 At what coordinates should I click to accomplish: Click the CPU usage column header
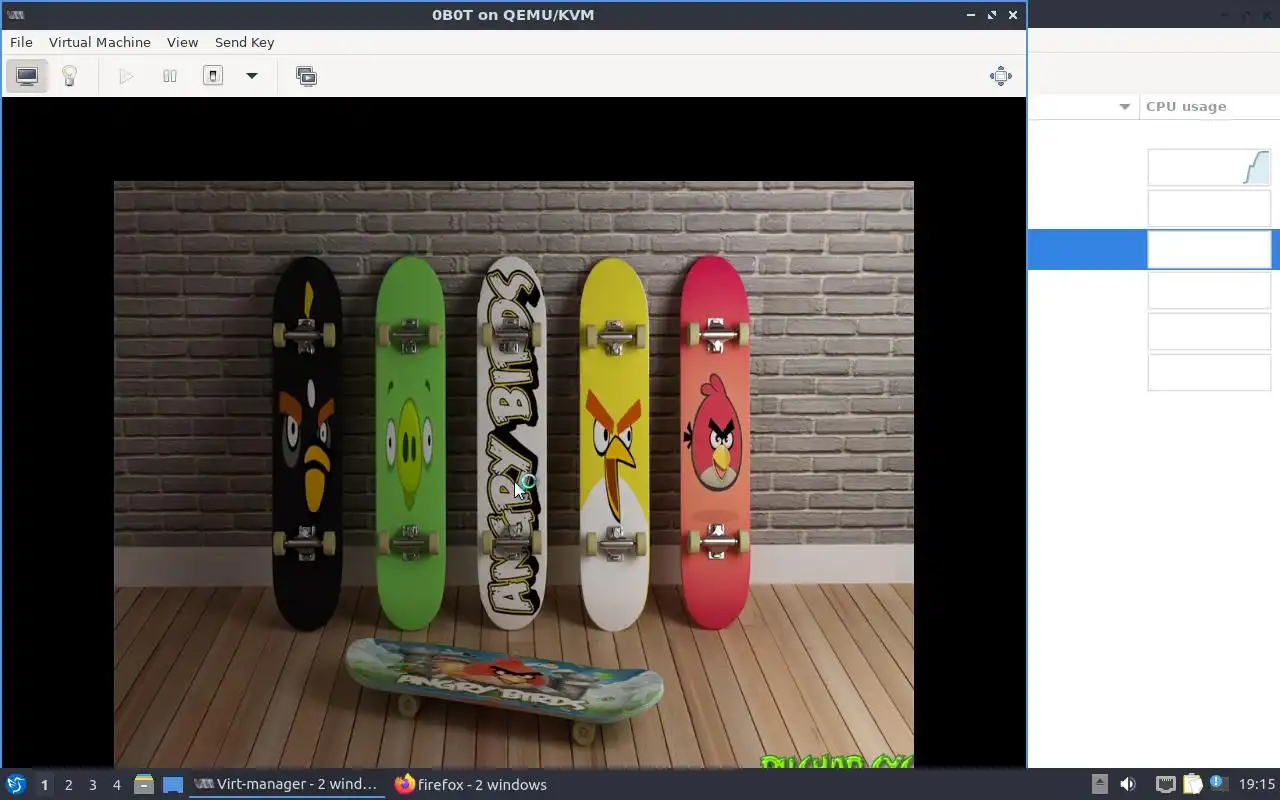click(x=1209, y=106)
